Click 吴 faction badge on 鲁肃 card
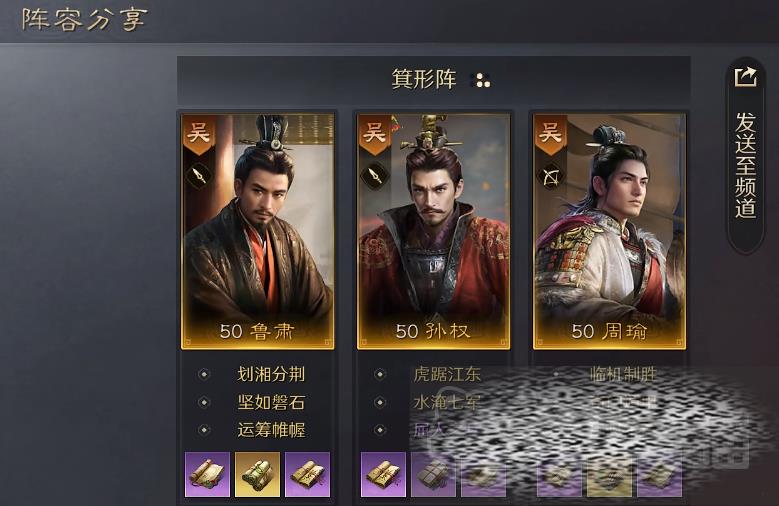This screenshot has height=506, width=779. pyautogui.click(x=198, y=133)
